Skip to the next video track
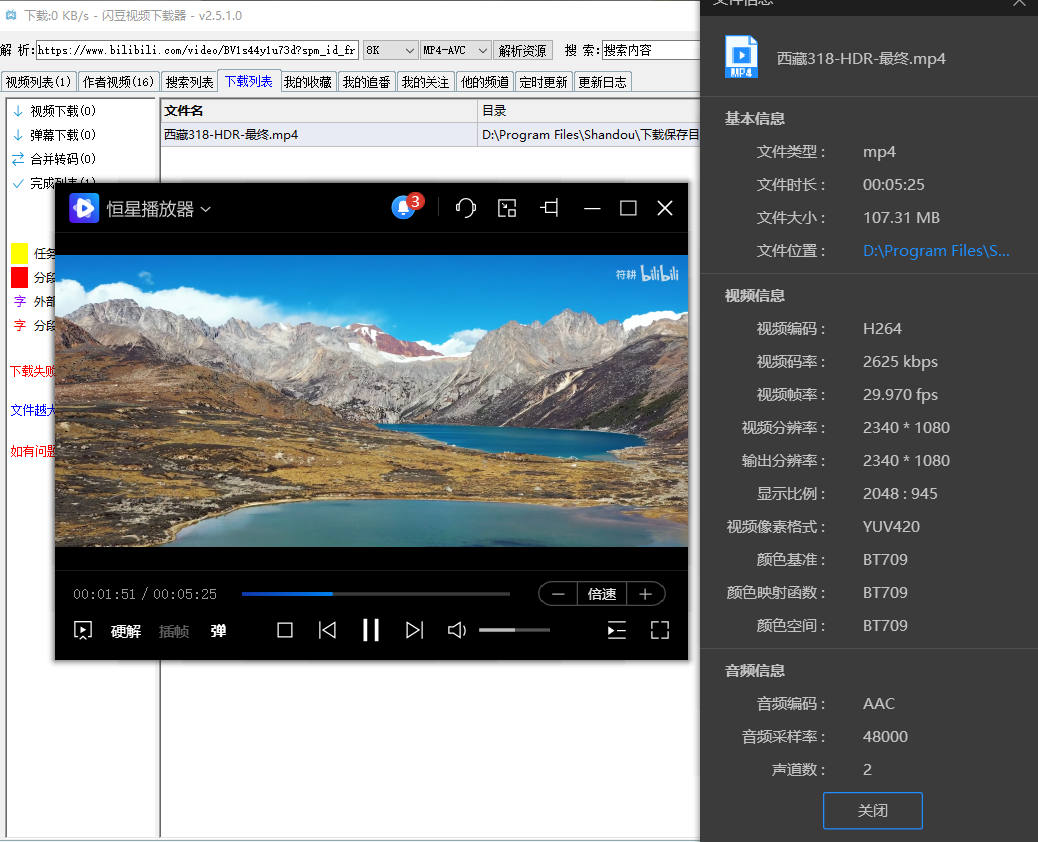Screen dimensions: 1038x842 414,630
